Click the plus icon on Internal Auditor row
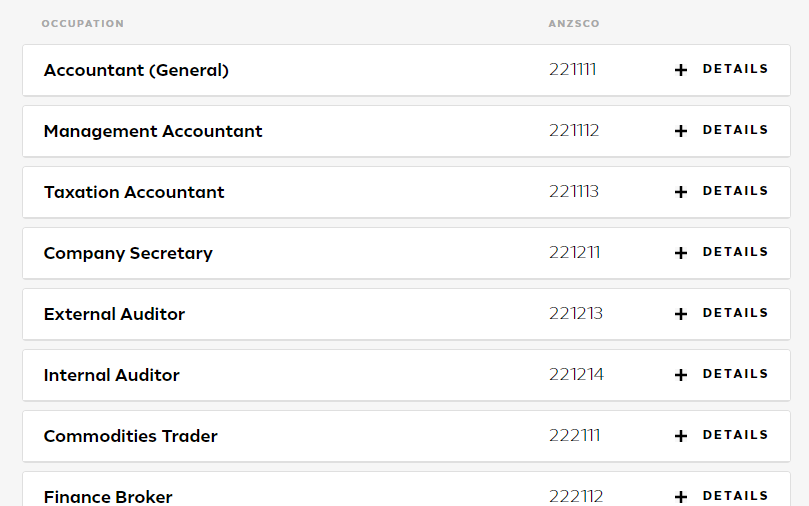 click(681, 375)
